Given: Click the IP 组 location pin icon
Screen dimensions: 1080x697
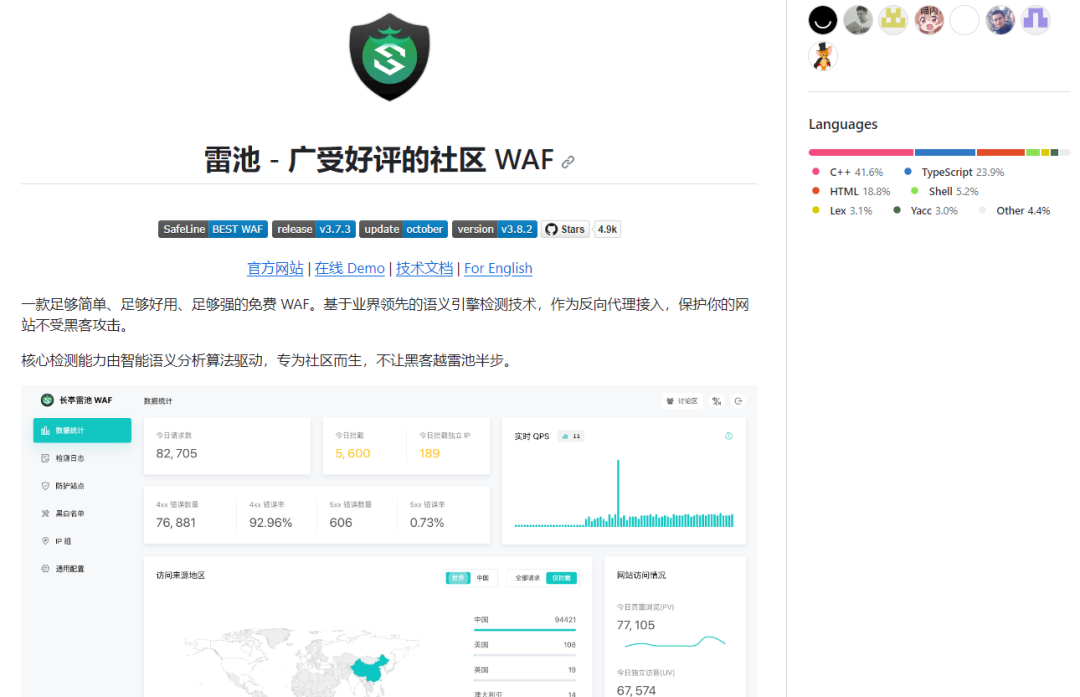Looking at the screenshot, I should pyautogui.click(x=45, y=541).
